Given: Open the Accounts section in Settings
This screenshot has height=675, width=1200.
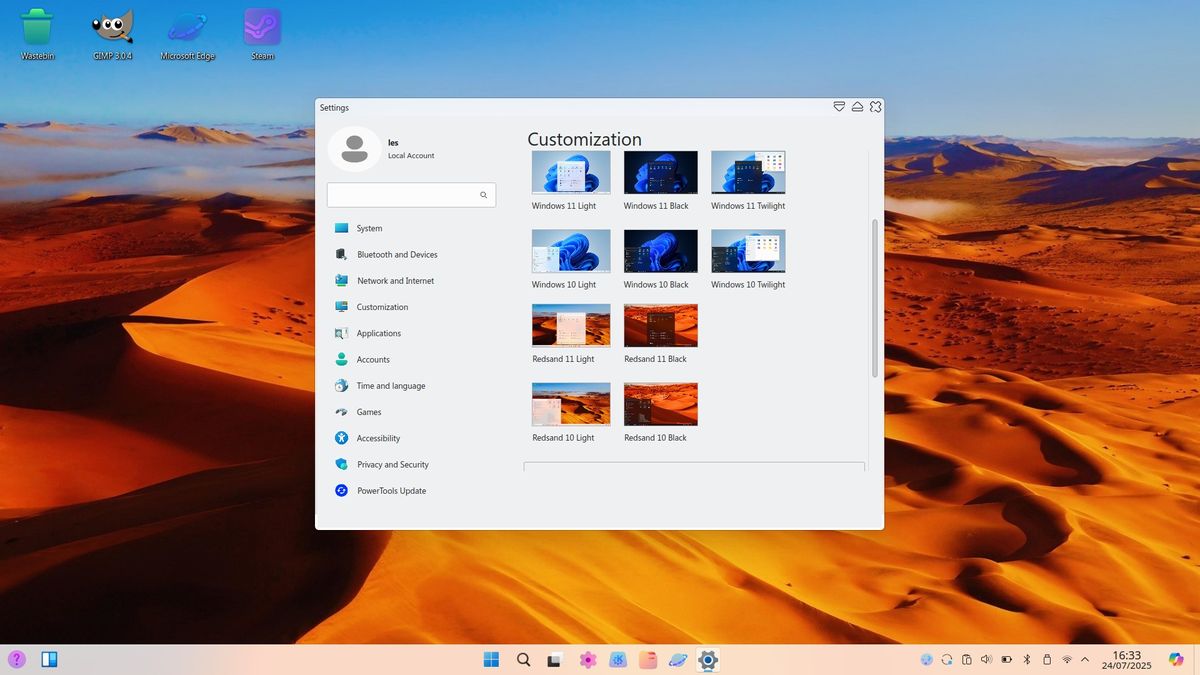Looking at the screenshot, I should click(x=374, y=359).
